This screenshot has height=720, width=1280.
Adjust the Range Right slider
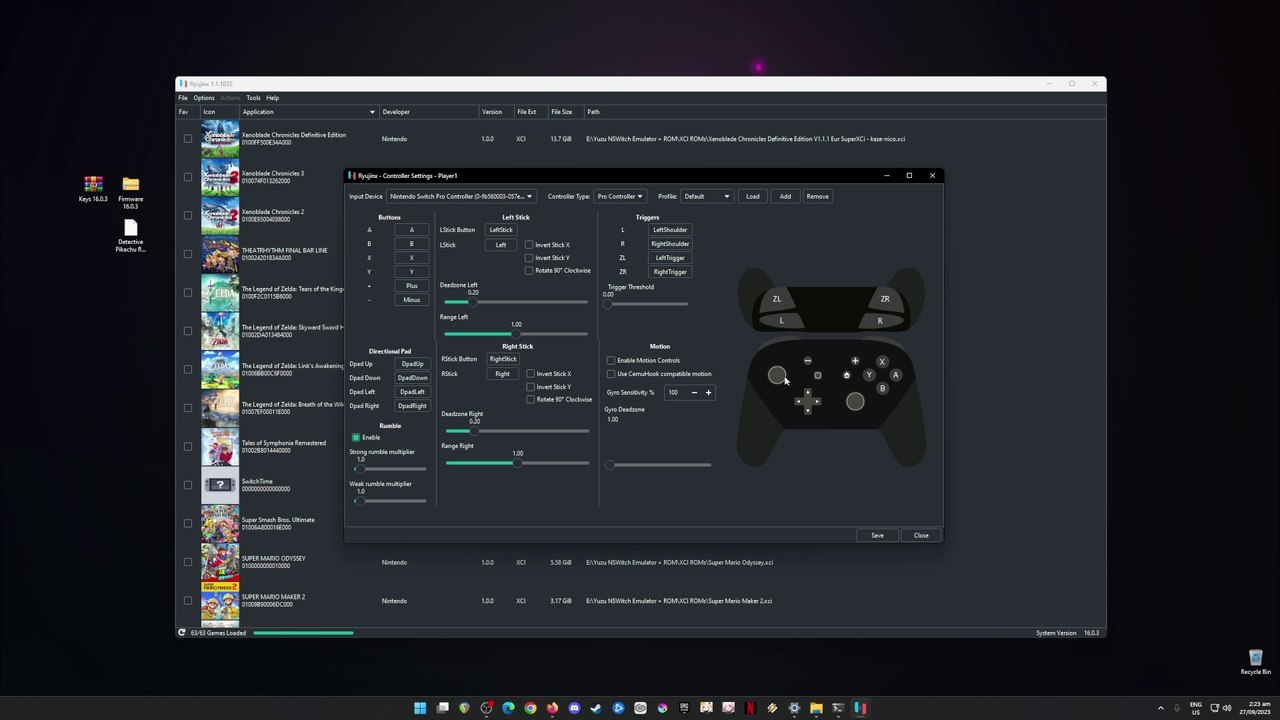517,463
